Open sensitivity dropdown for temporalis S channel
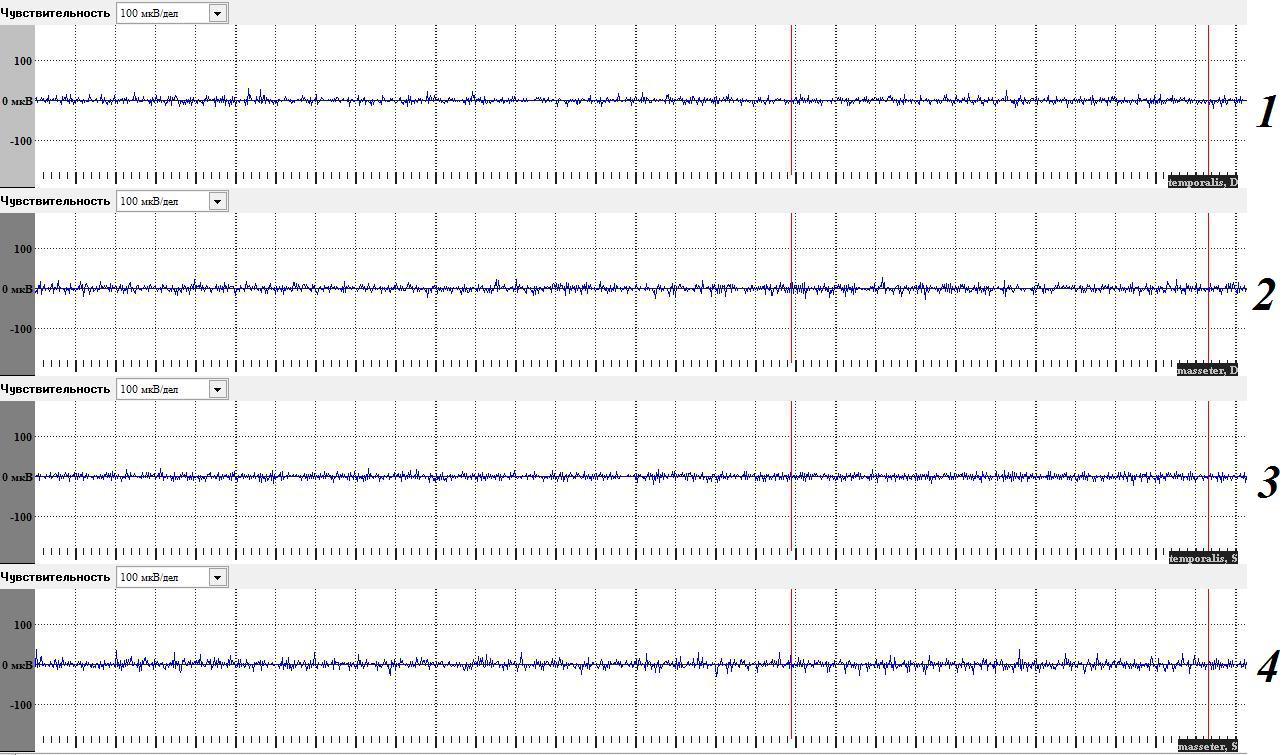This screenshot has width=1285, height=755. pos(217,389)
